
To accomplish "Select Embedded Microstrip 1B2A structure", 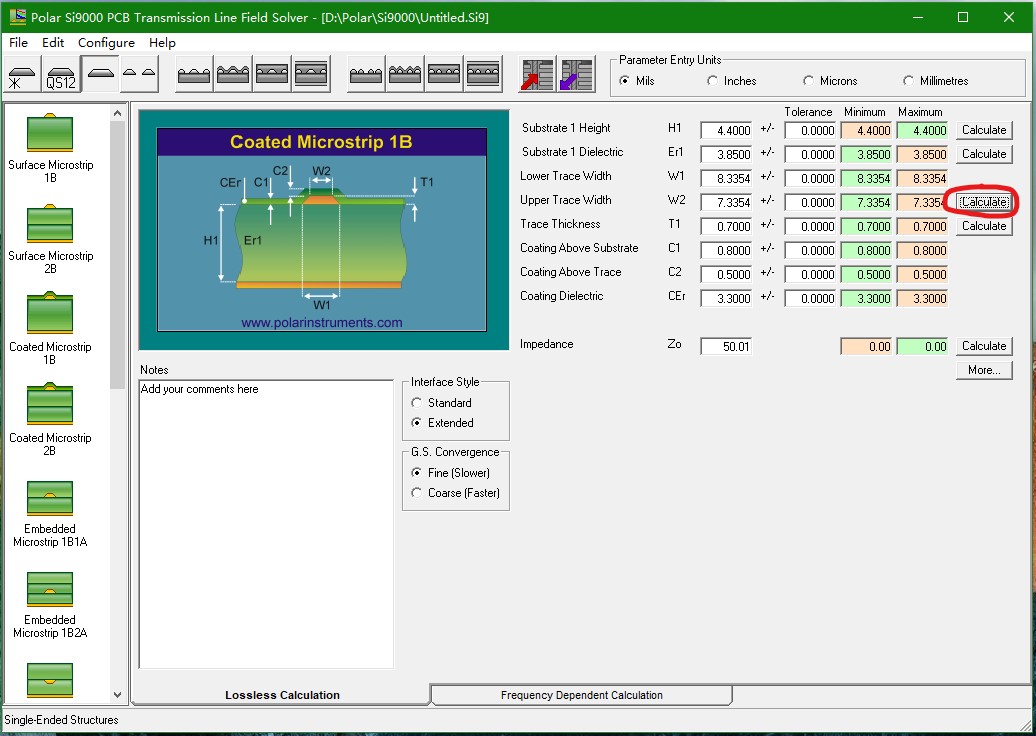I will point(50,605).
